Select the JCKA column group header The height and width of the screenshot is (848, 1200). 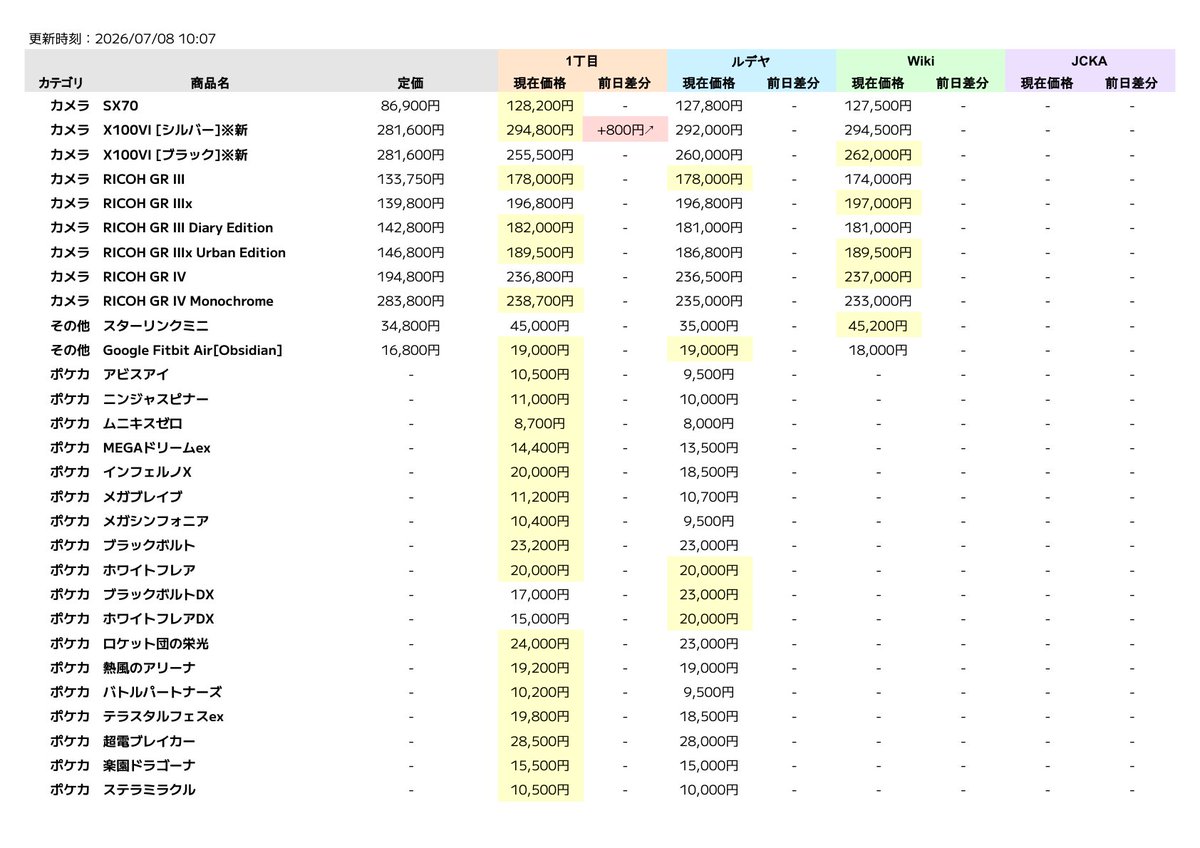point(1089,61)
